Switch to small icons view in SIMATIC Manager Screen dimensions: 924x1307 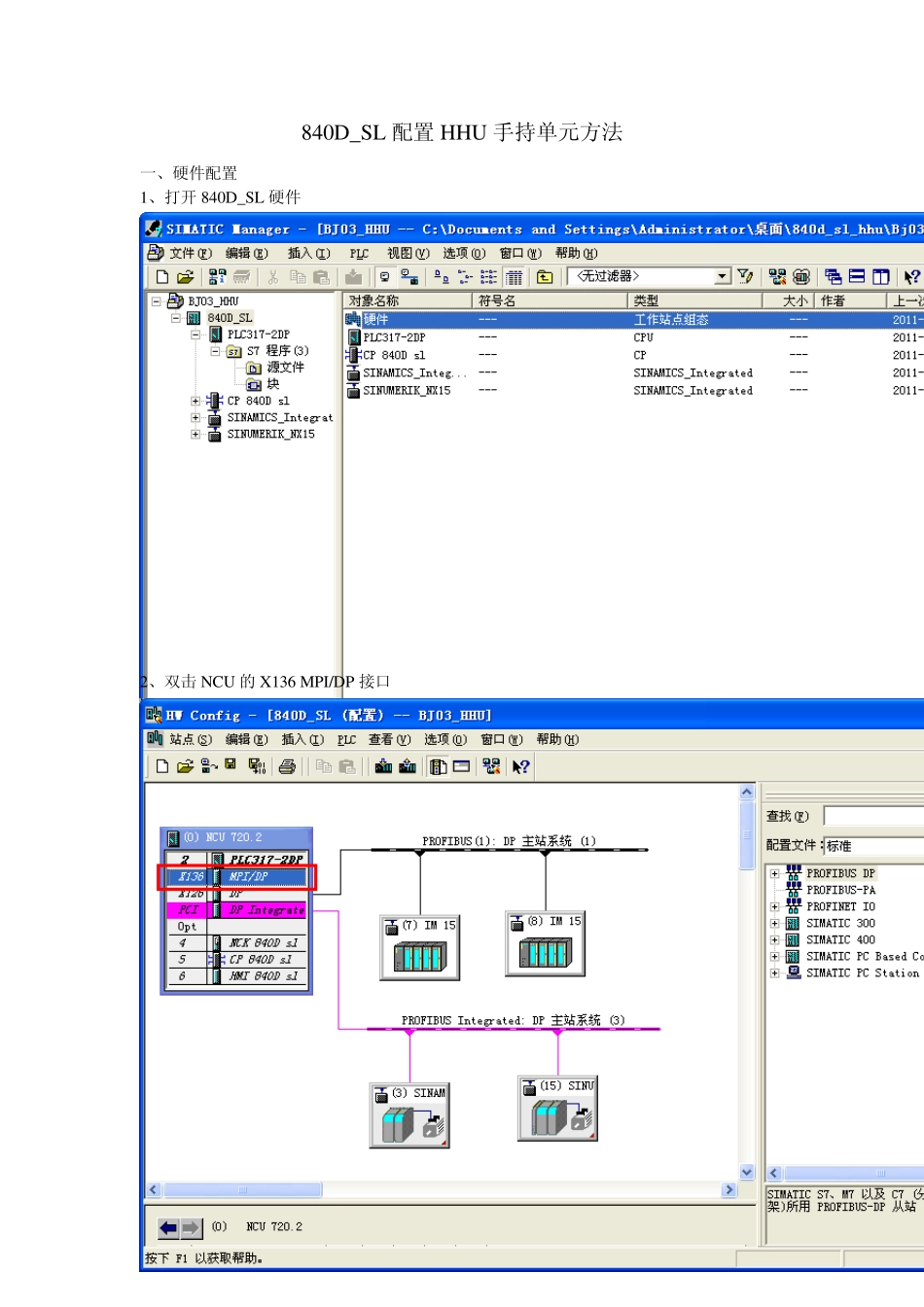point(465,277)
